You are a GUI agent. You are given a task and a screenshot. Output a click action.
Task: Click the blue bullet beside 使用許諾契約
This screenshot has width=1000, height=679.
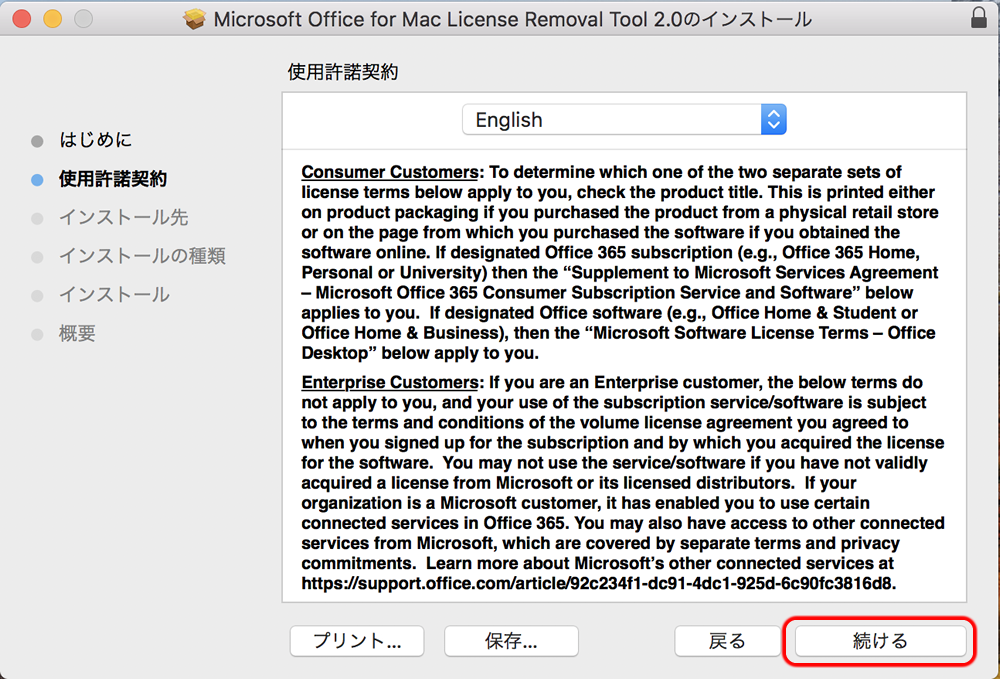(x=37, y=180)
